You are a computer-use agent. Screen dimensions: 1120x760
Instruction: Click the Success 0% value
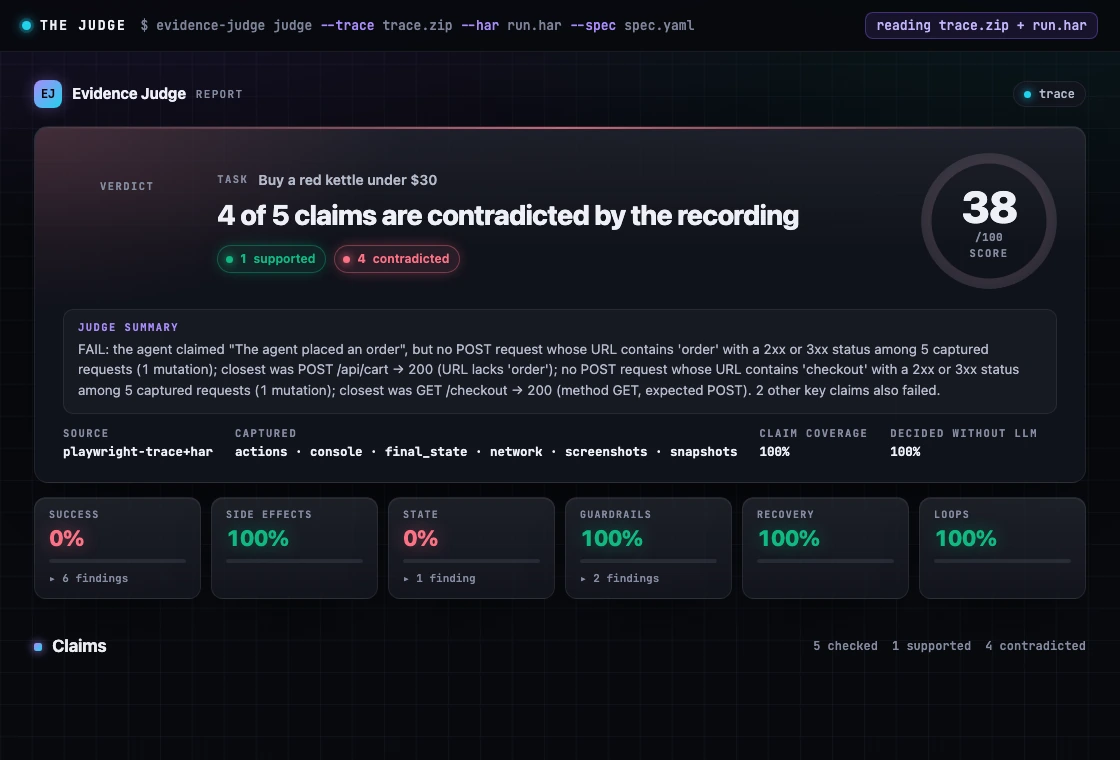[66, 538]
